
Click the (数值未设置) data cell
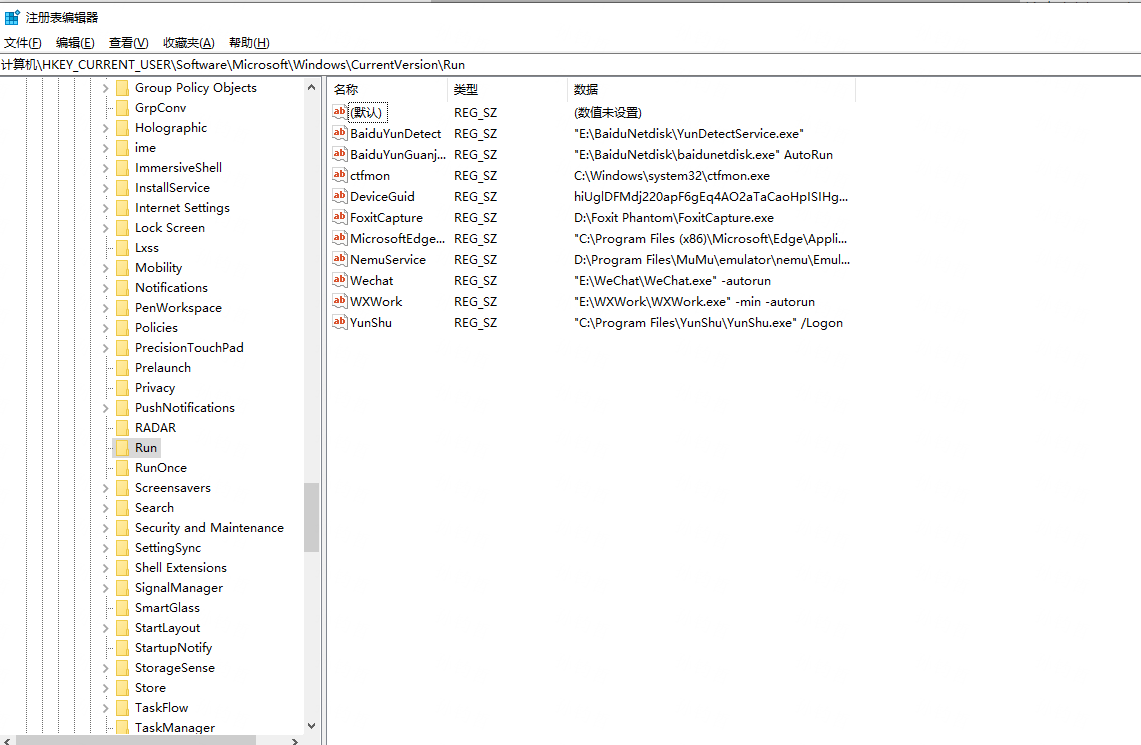[x=608, y=113]
